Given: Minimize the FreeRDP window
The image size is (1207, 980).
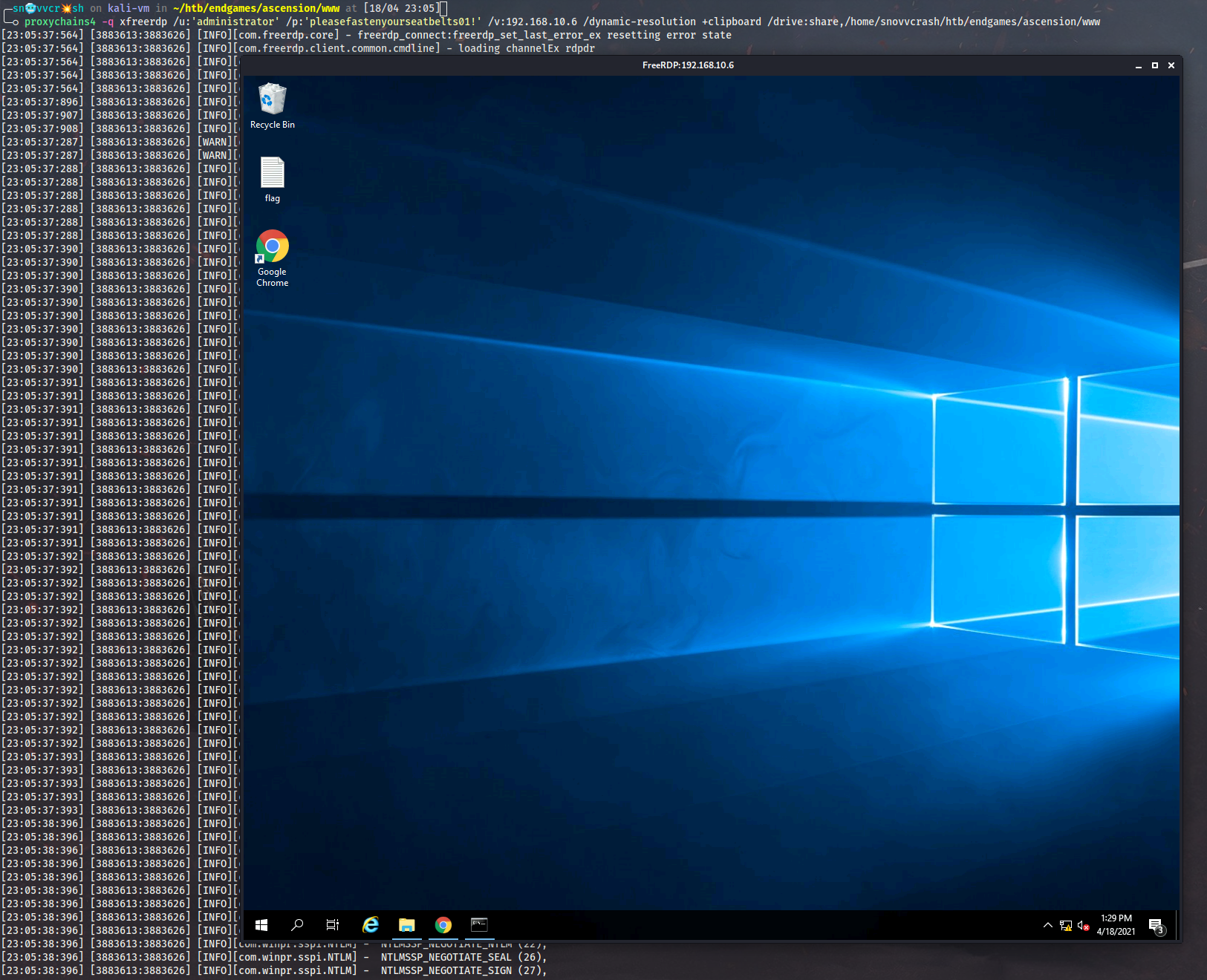Looking at the screenshot, I should tap(1138, 66).
